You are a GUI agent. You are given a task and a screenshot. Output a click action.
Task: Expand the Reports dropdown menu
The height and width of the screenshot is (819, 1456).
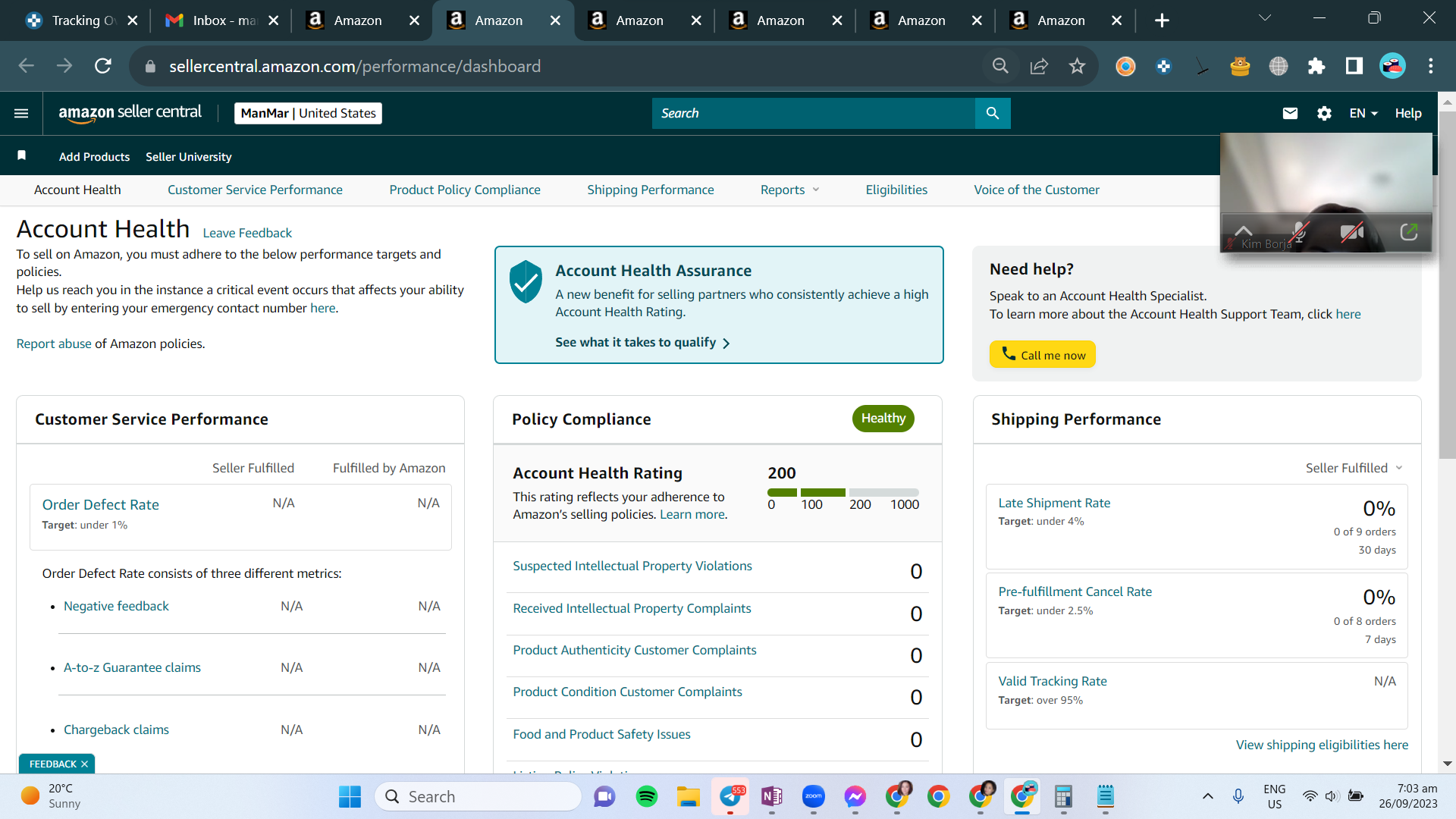click(789, 190)
